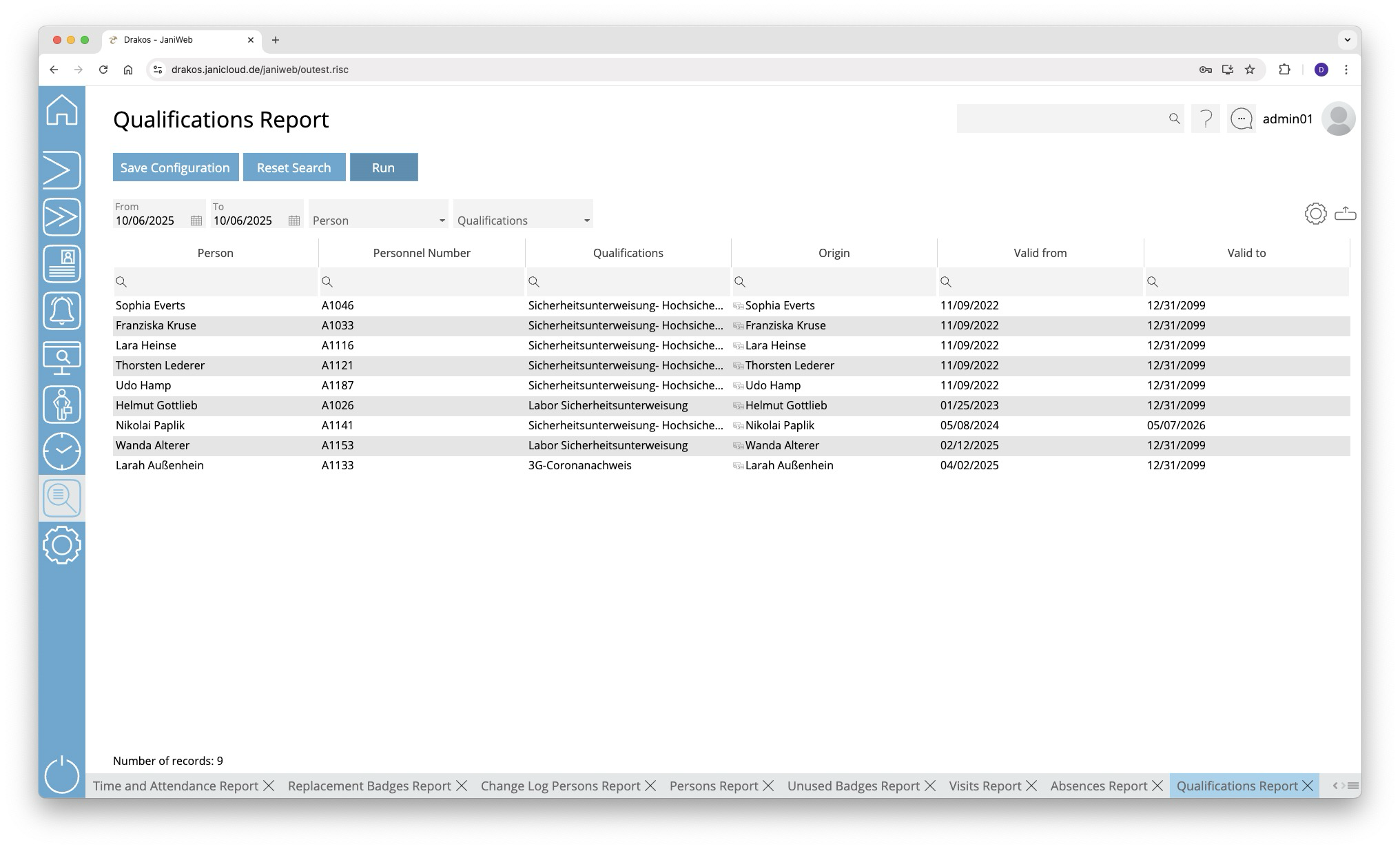Screen dimensions: 1400x849
Task: Switch to the Persons Report tab
Action: 713,786
